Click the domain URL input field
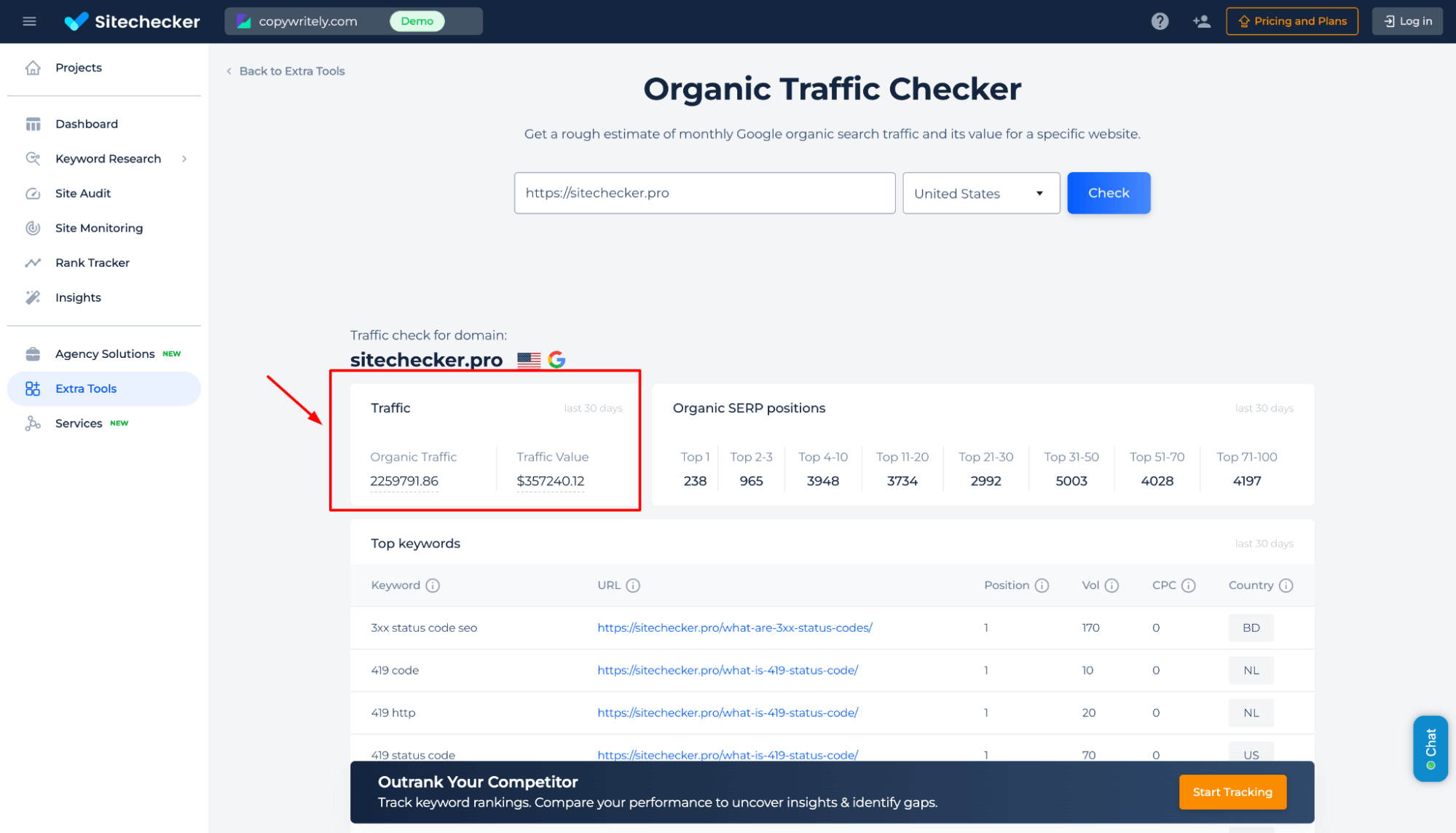The image size is (1456, 833). (704, 192)
